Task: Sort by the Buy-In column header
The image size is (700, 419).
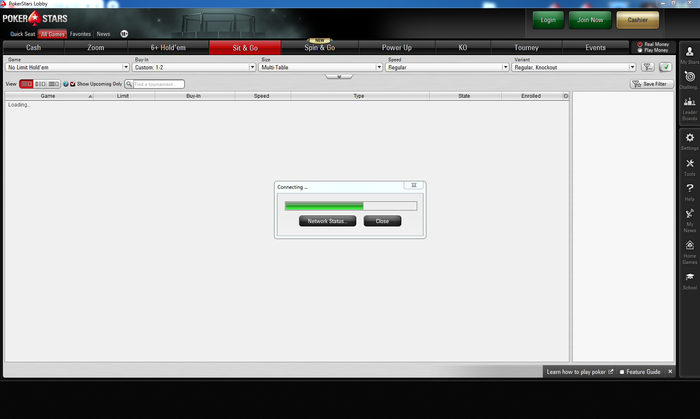Action: pyautogui.click(x=194, y=96)
